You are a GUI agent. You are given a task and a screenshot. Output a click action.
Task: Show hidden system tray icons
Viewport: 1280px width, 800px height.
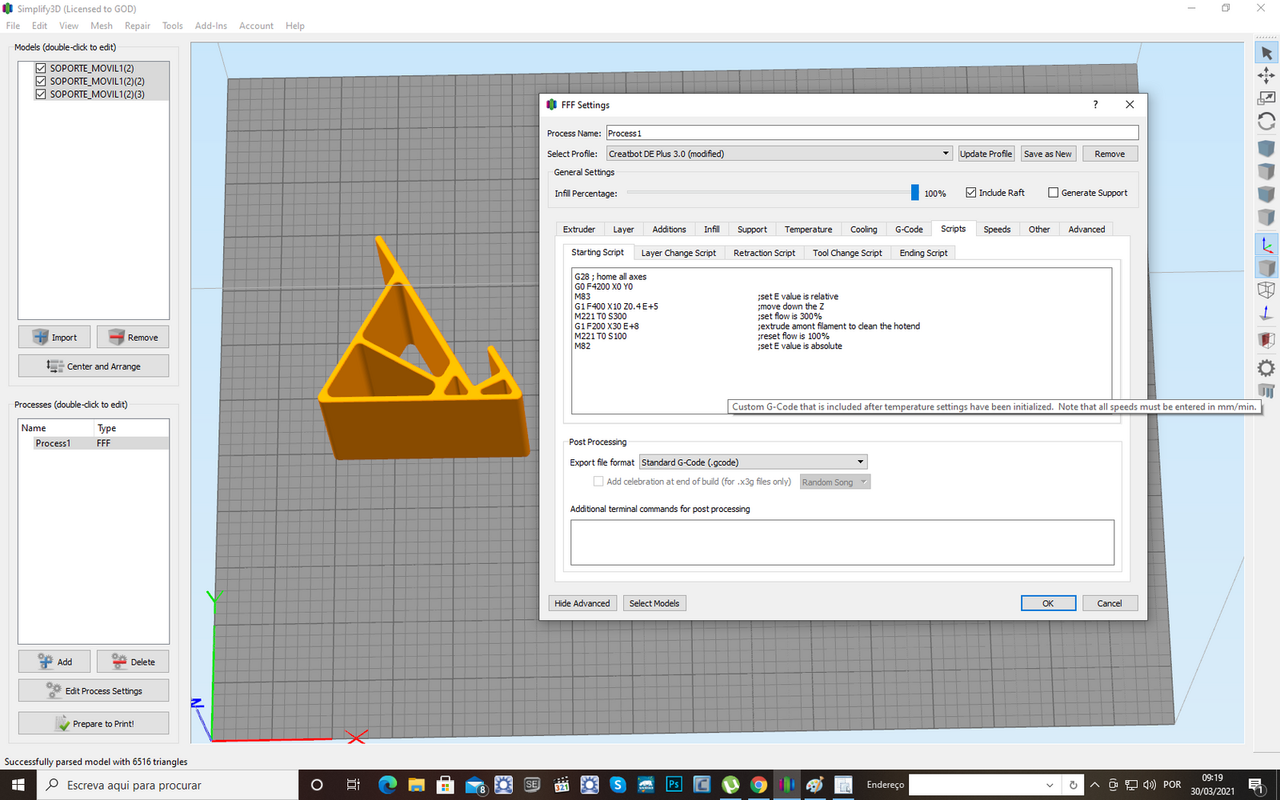pyautogui.click(x=1096, y=785)
